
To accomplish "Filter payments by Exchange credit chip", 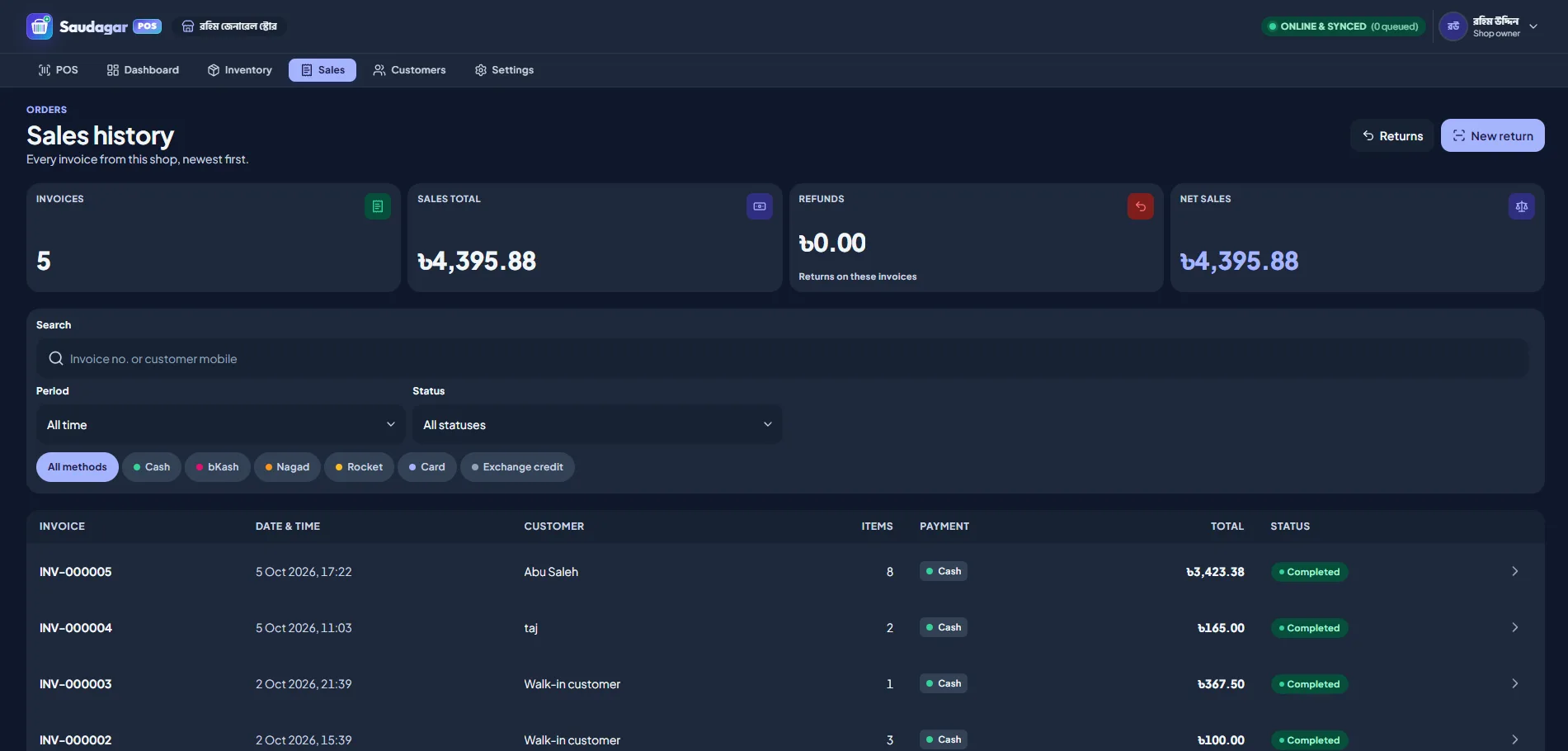I will click(517, 467).
